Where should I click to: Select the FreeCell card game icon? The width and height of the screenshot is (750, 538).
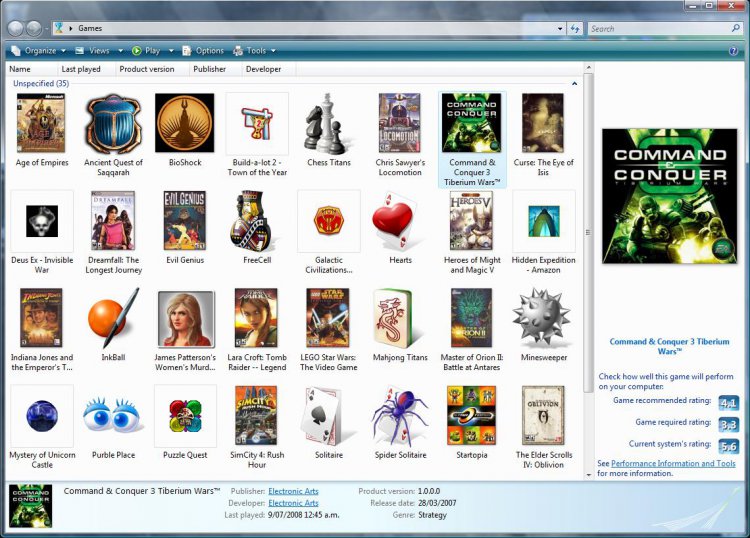click(x=254, y=221)
